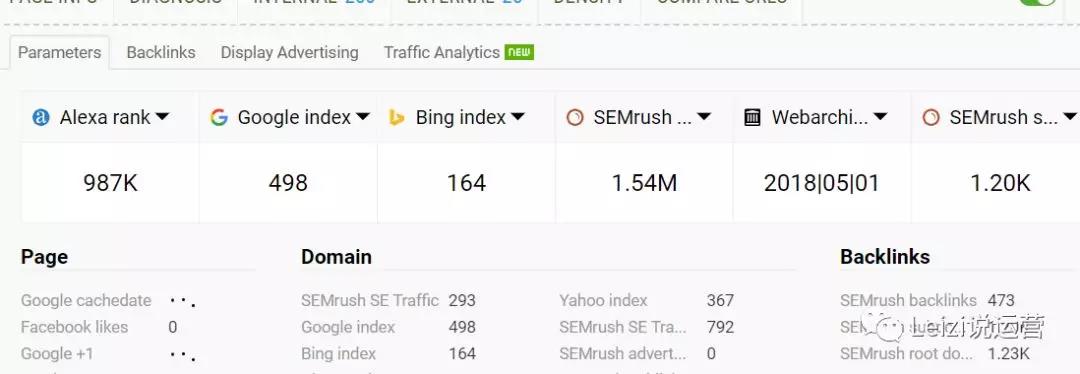Viewport: 1080px width, 374px height.
Task: Click the Alexa rank logo icon
Action: tap(41, 118)
